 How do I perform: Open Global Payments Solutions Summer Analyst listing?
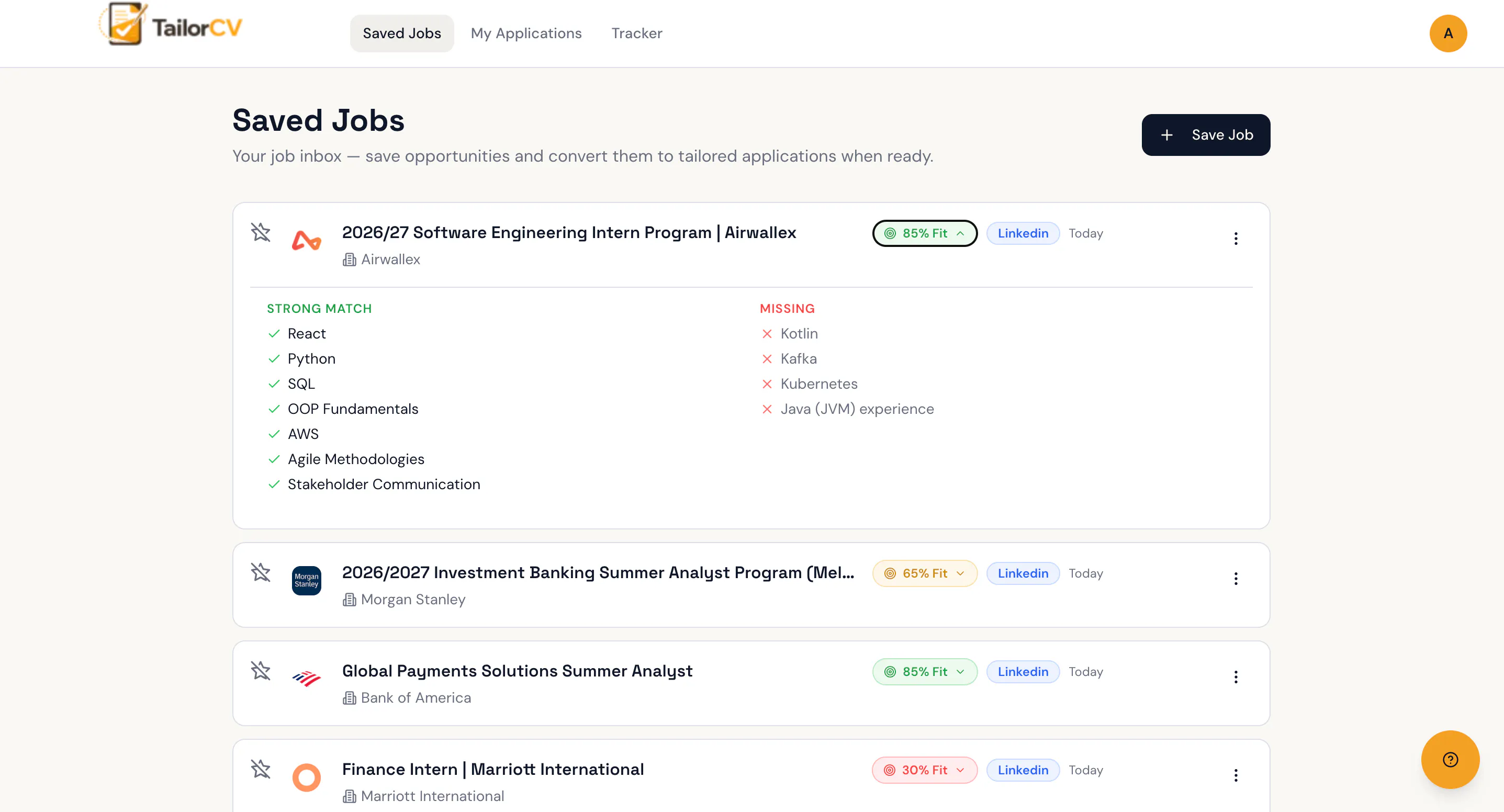point(517,671)
